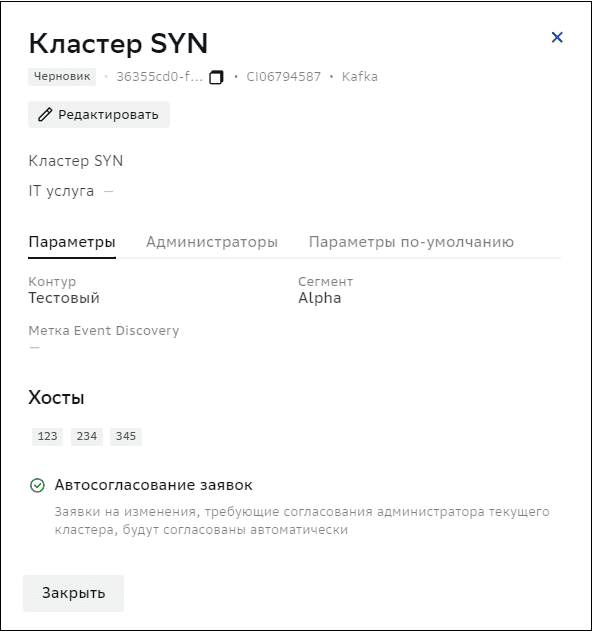
Task: Click the CI06794587 identifier
Action: 284,77
